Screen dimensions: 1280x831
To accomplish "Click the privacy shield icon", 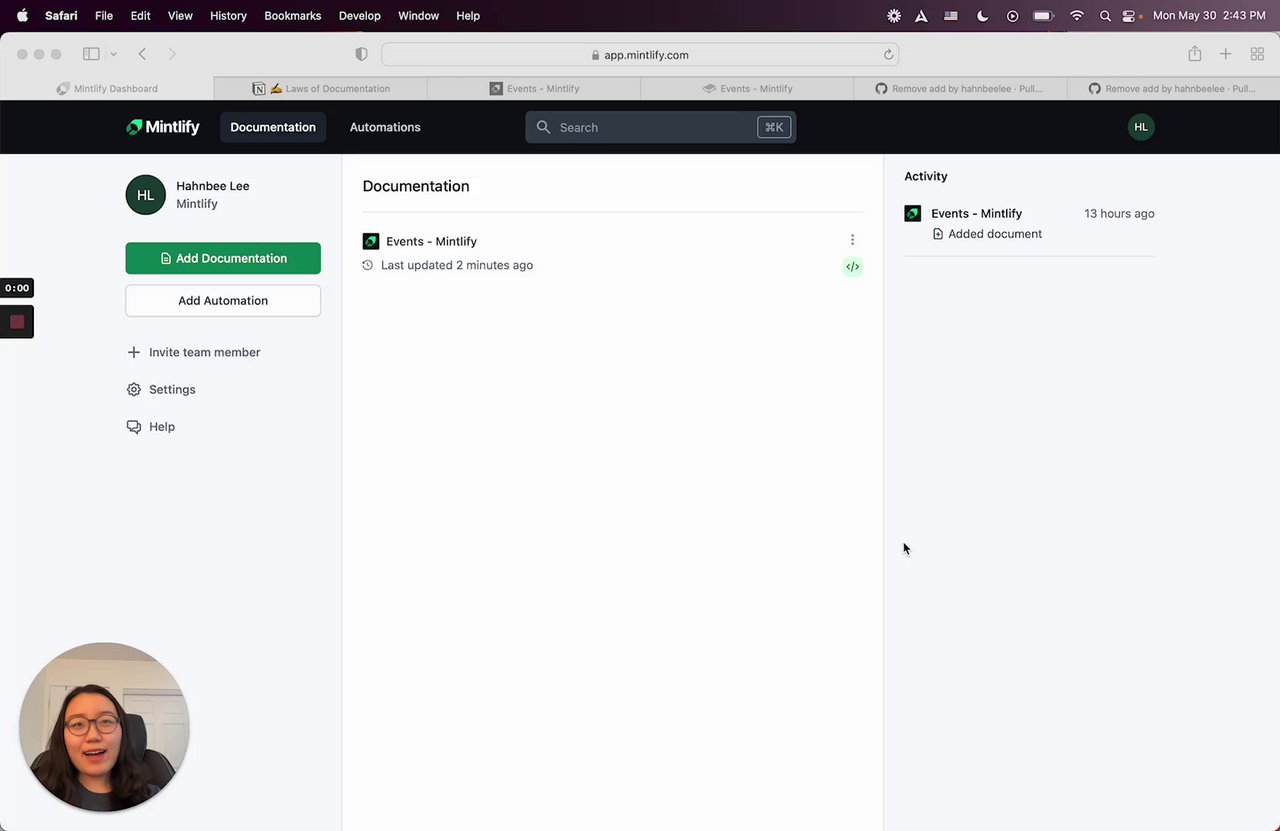I will [361, 54].
